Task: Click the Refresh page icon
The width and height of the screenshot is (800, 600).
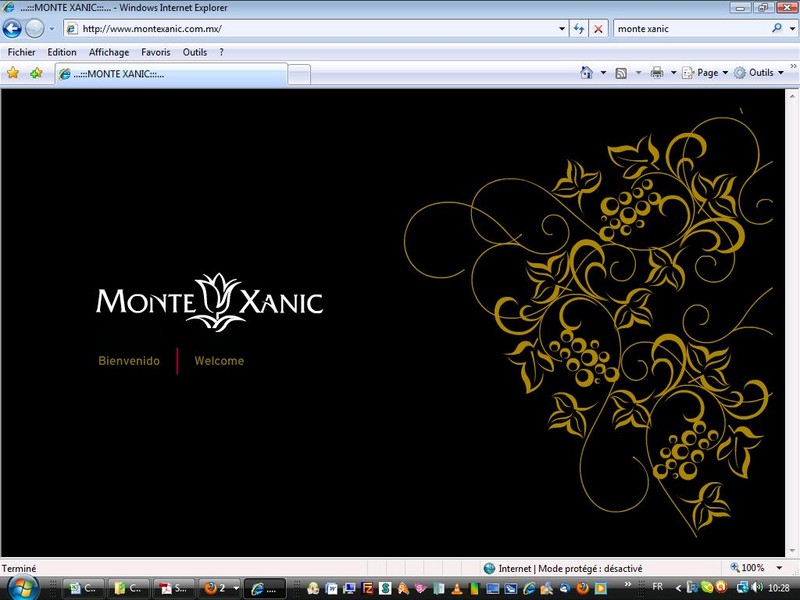Action: point(579,29)
